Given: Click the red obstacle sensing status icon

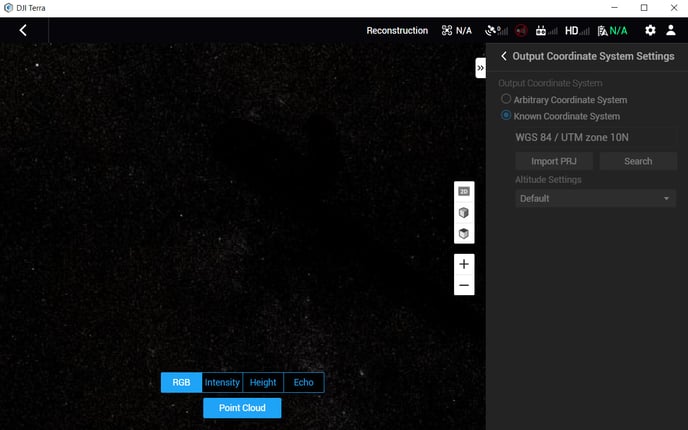Looking at the screenshot, I should (x=521, y=30).
